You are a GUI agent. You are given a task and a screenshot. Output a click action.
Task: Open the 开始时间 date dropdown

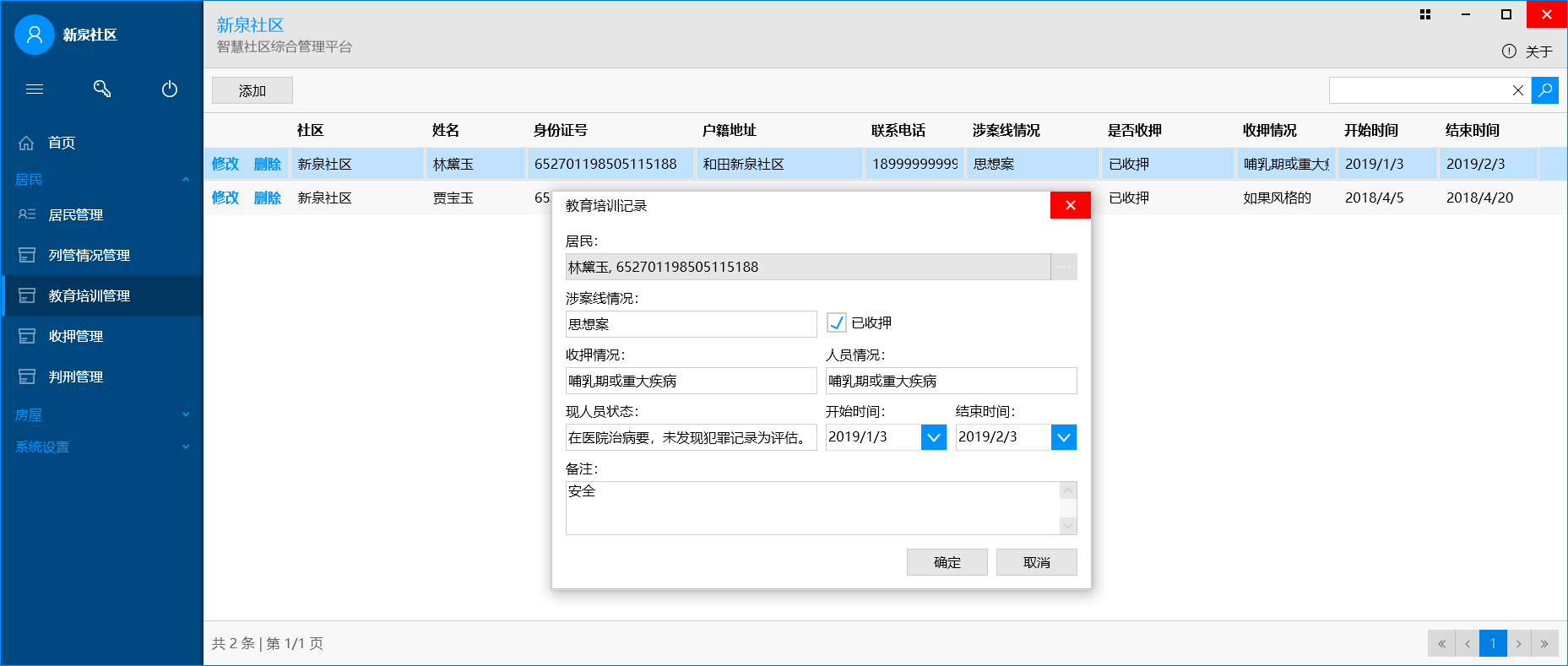click(x=933, y=437)
